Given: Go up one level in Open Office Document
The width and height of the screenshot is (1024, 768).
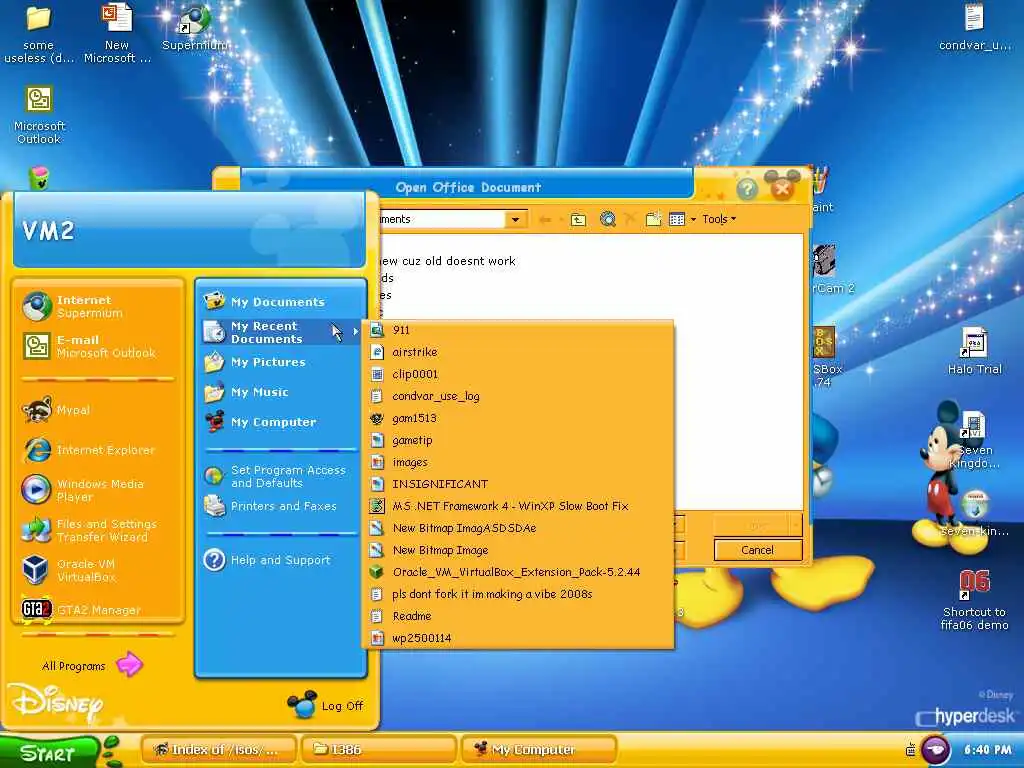Looking at the screenshot, I should (x=578, y=219).
